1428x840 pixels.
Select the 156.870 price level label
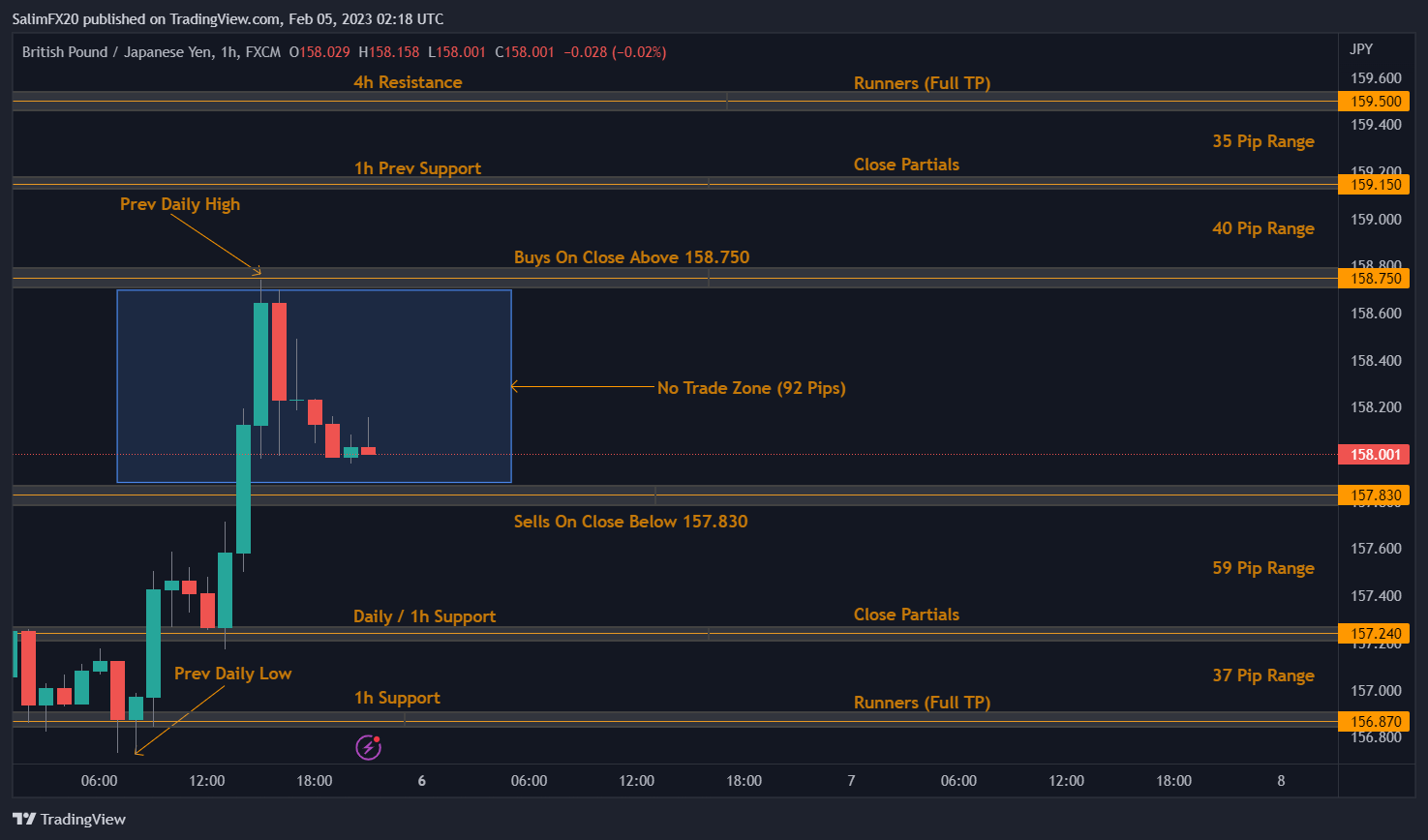1375,722
